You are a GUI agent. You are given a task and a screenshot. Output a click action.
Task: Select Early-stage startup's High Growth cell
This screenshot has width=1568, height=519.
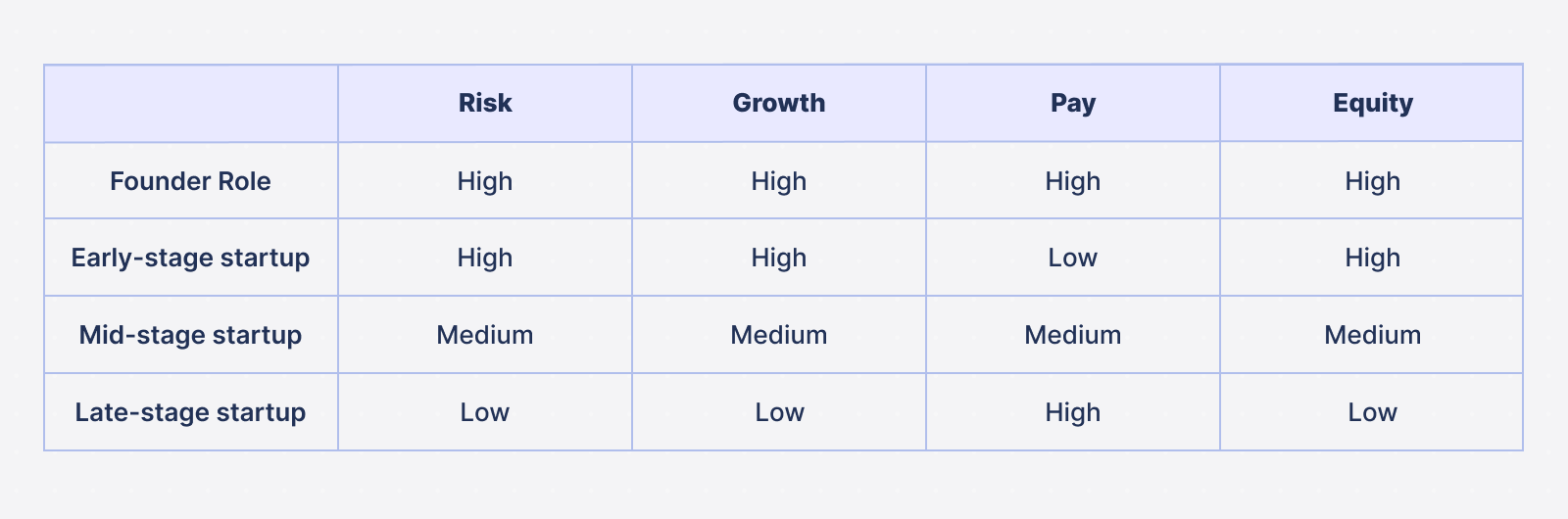[779, 258]
